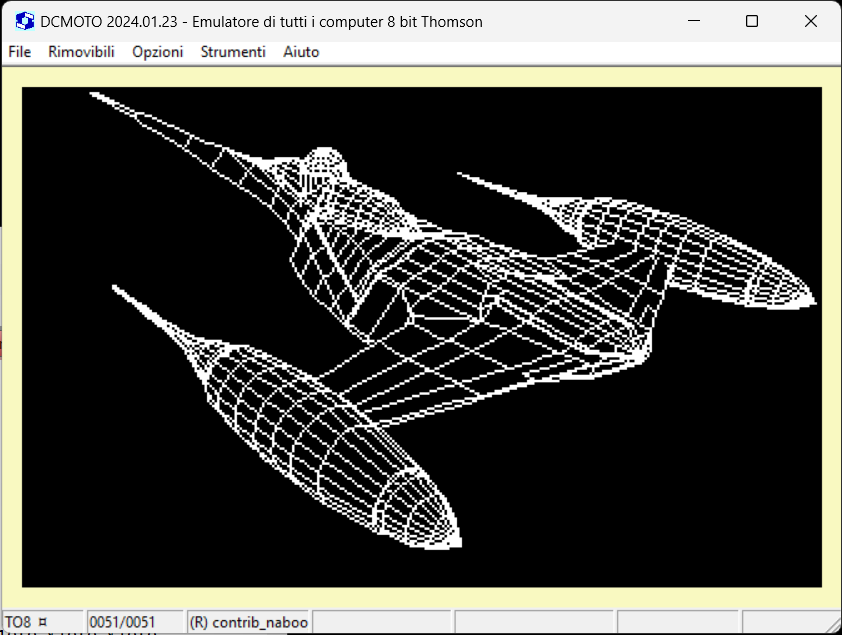Expand the Strumenti menu
842x635 pixels.
(233, 52)
